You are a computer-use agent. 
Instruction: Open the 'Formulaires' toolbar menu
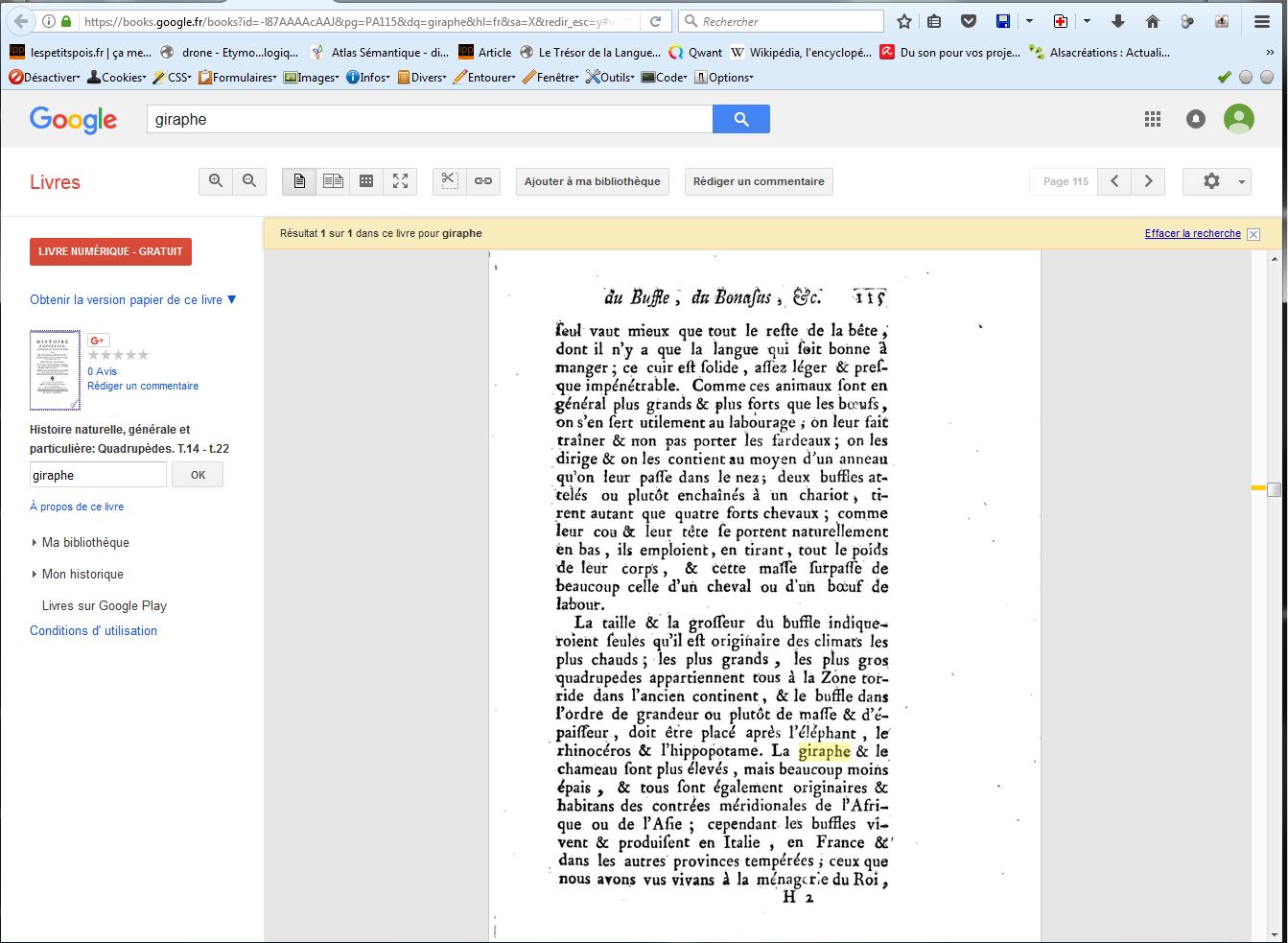coord(238,77)
